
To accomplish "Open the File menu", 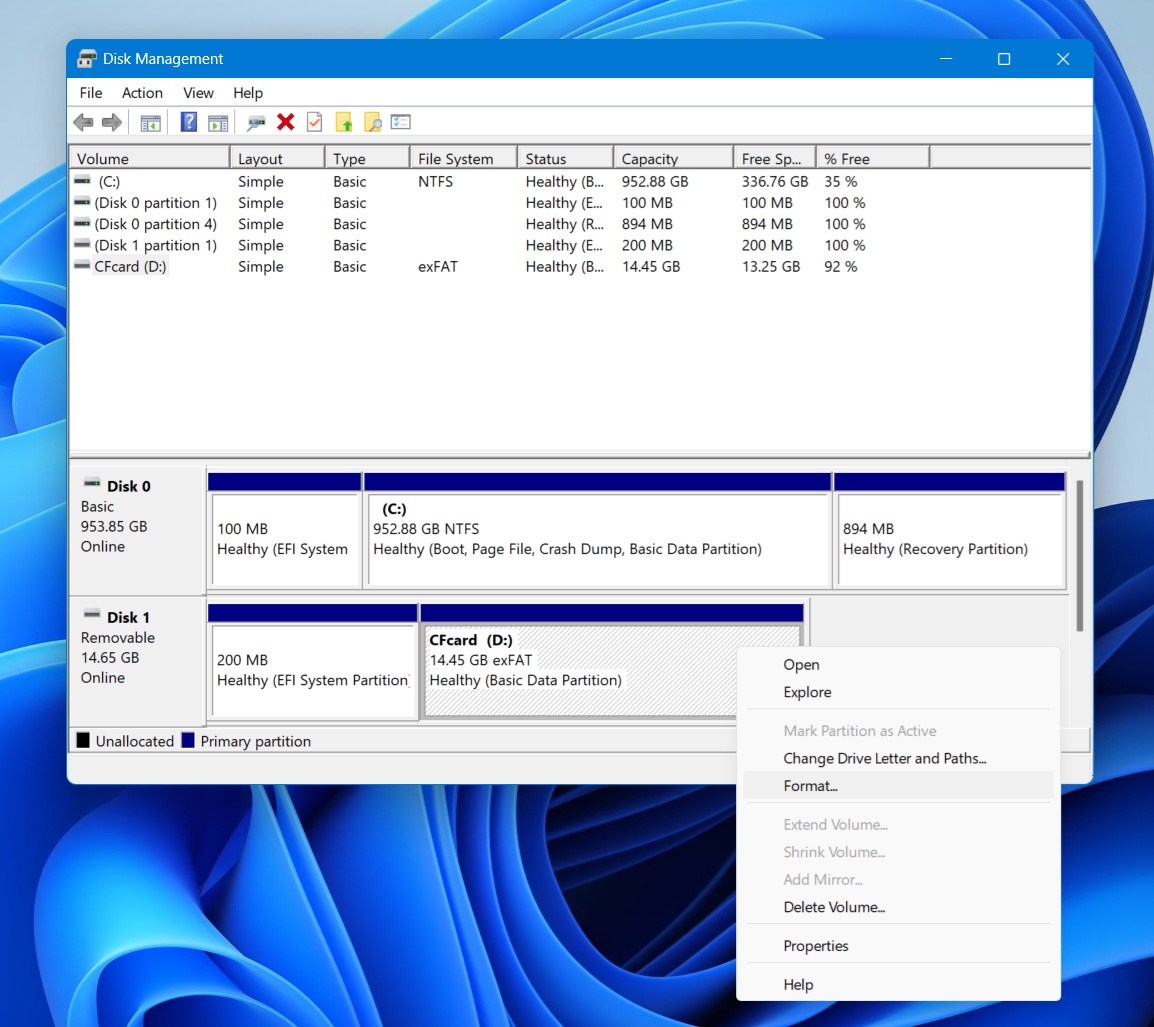I will point(91,93).
